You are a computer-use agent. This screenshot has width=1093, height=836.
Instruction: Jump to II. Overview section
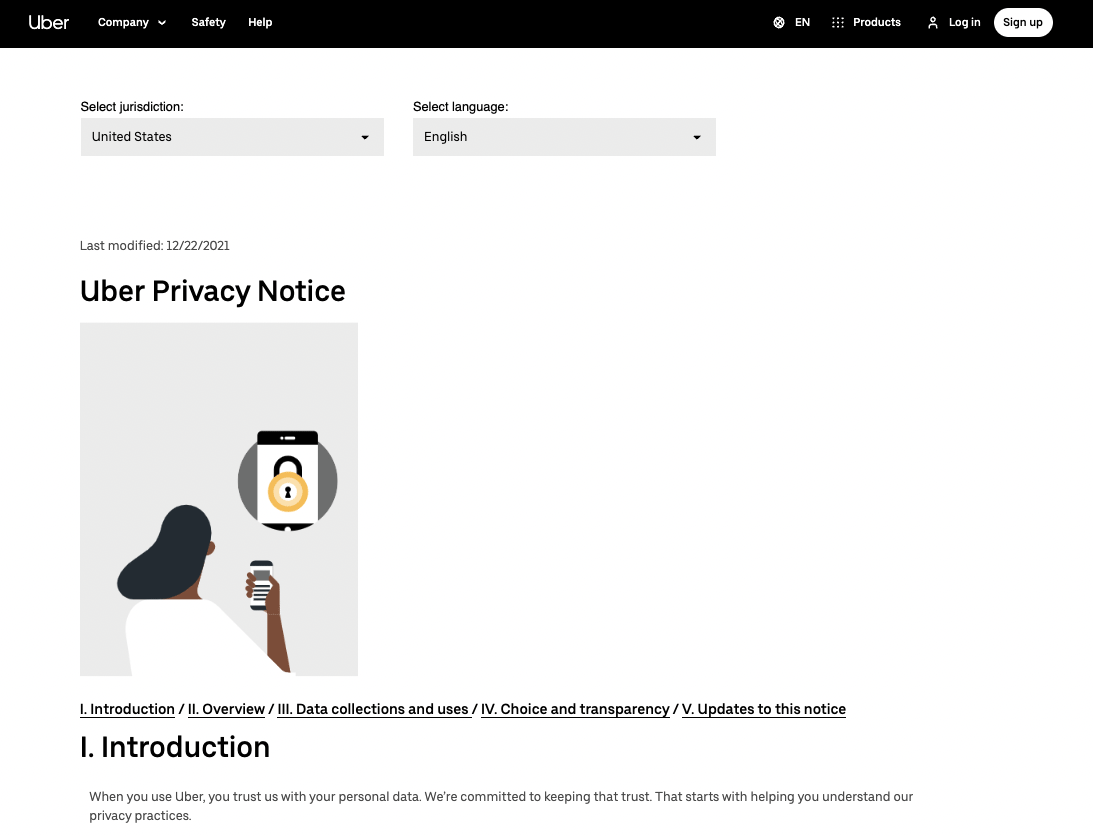(x=226, y=709)
